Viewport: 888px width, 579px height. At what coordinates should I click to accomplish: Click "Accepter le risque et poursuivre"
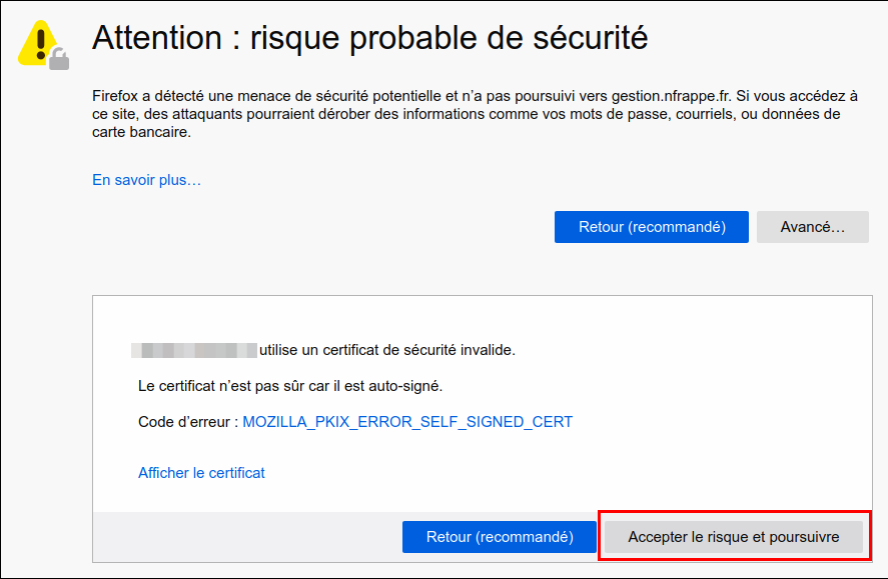(733, 537)
